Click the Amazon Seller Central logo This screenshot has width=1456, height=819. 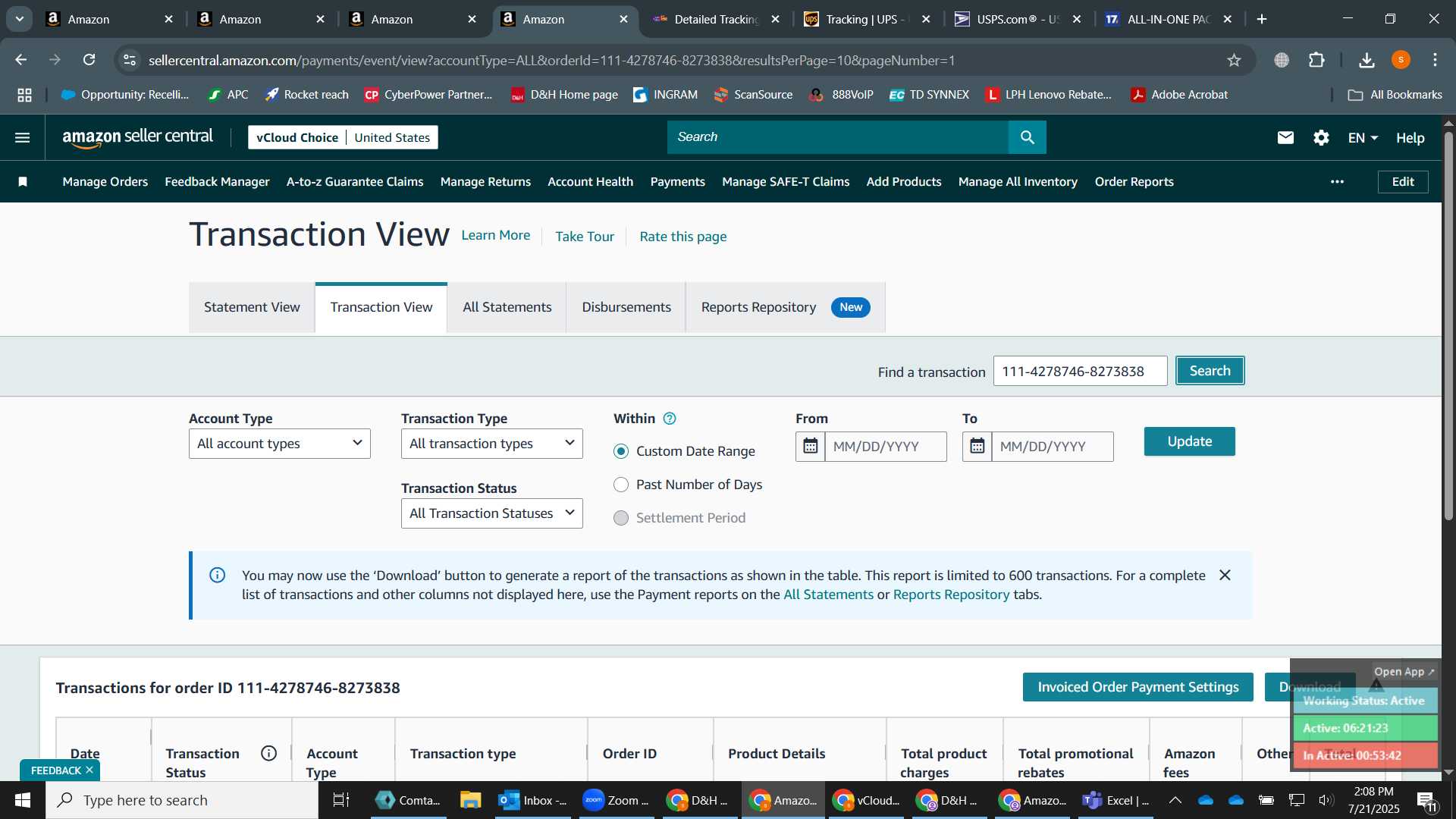137,137
